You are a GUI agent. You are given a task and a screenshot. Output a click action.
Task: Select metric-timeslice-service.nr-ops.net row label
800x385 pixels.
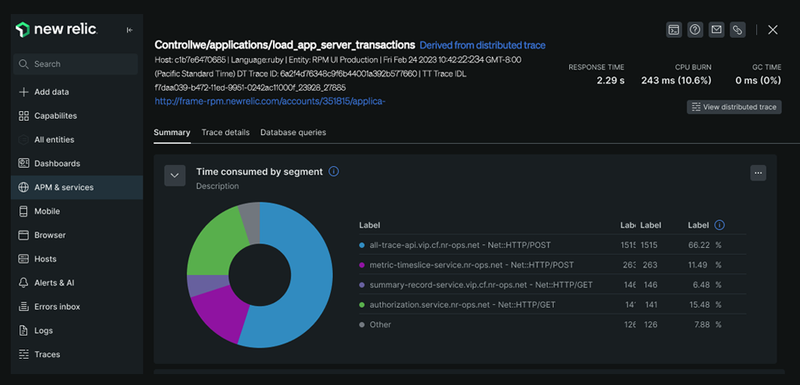(471, 265)
